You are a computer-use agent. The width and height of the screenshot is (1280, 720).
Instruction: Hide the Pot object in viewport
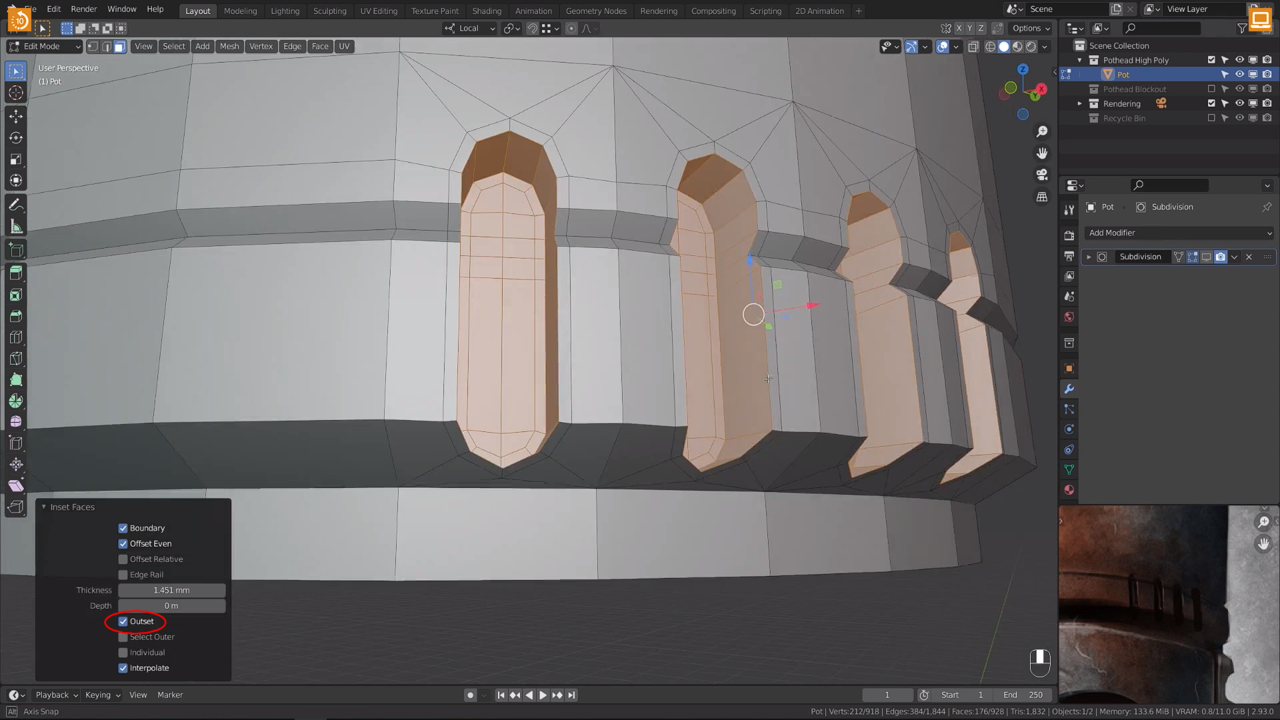[1239, 74]
